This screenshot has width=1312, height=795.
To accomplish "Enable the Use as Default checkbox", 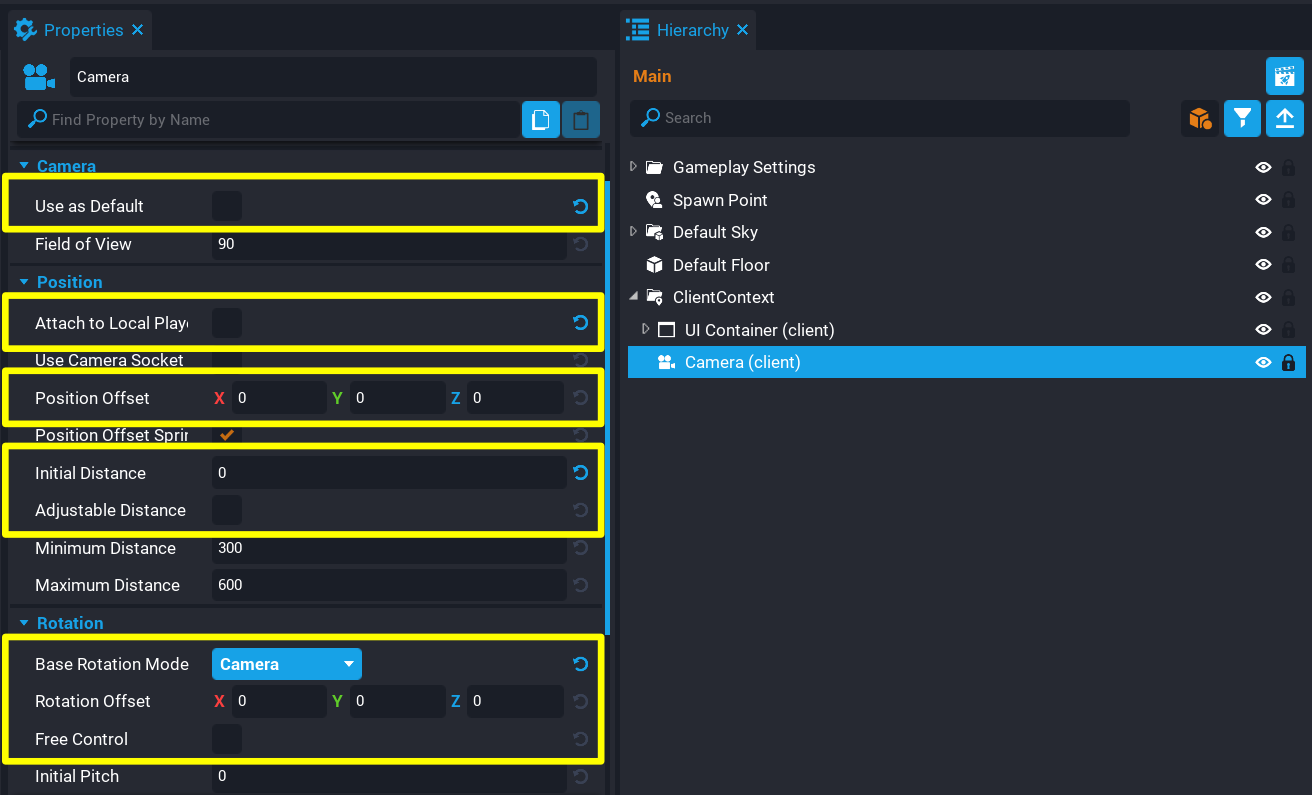I will [x=227, y=207].
